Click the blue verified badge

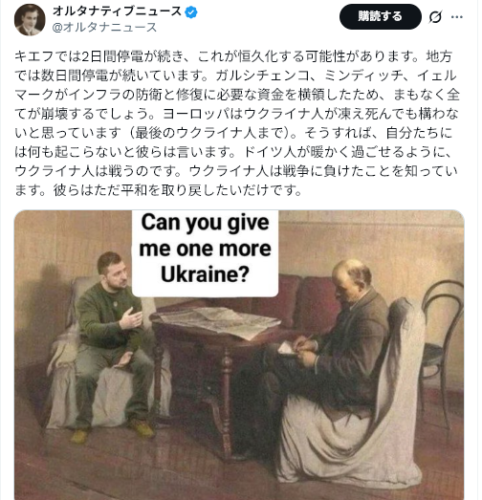pos(191,13)
